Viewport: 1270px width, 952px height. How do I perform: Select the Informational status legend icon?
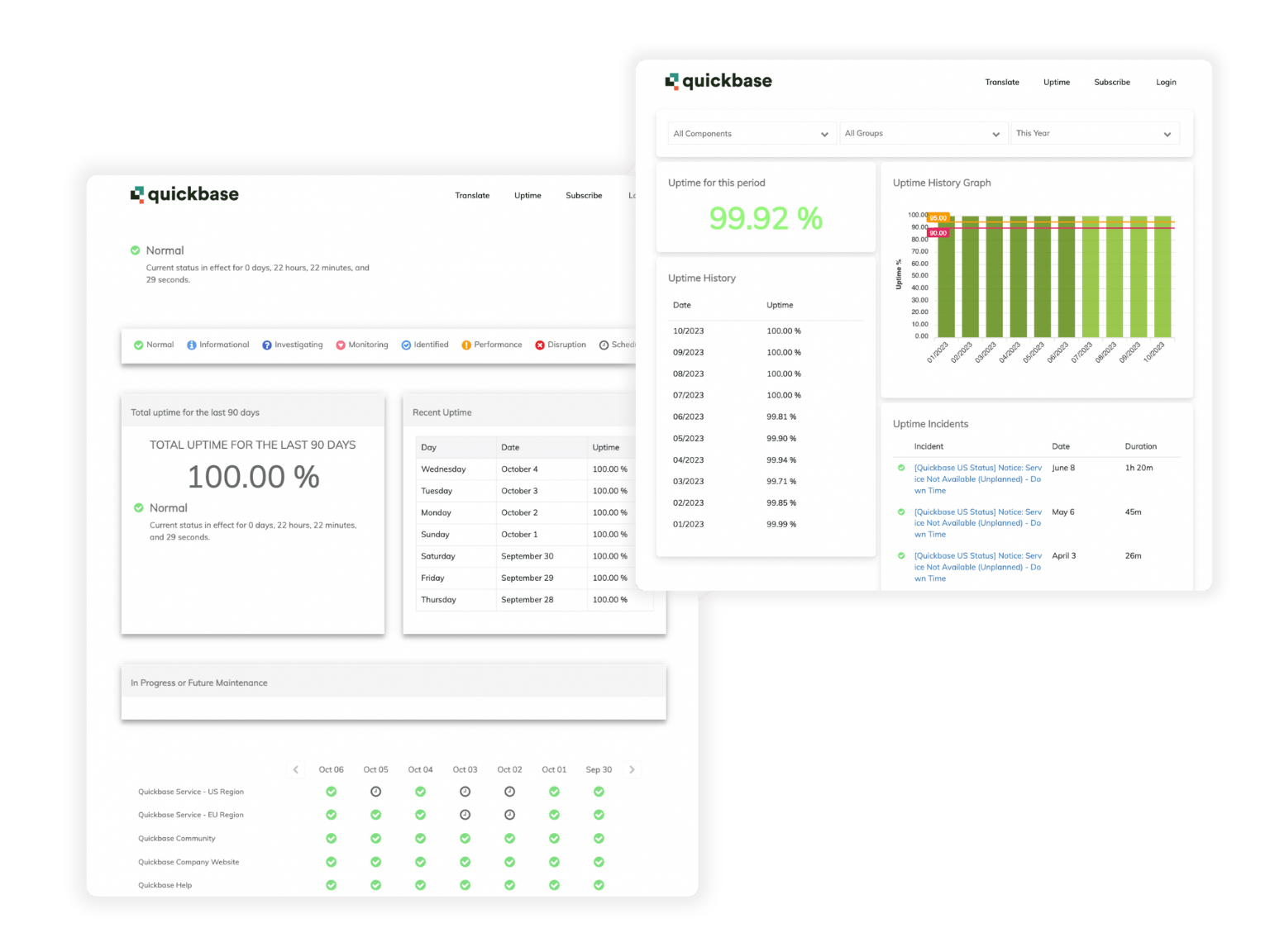pyautogui.click(x=191, y=345)
